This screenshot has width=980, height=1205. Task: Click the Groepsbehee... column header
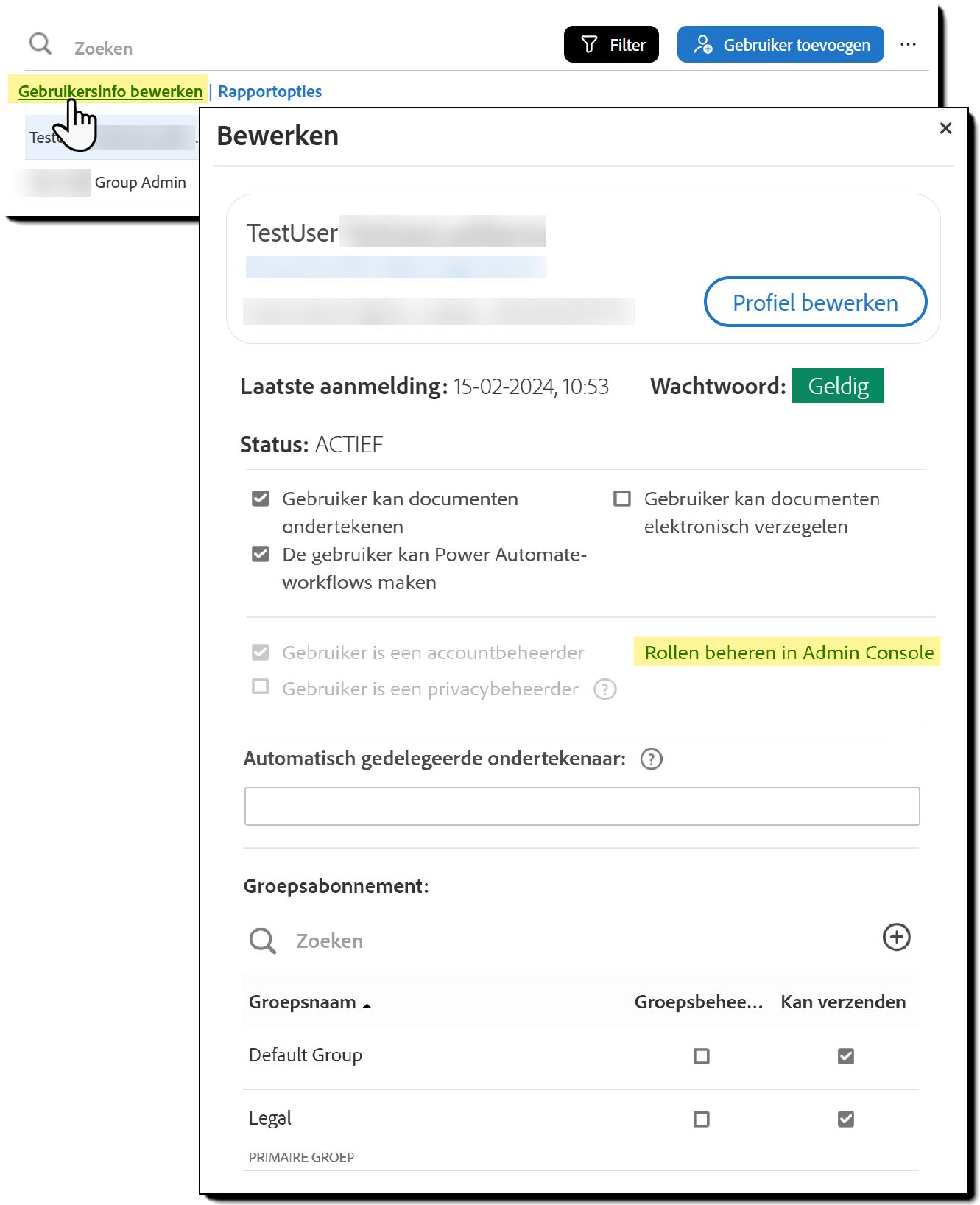coord(699,1002)
